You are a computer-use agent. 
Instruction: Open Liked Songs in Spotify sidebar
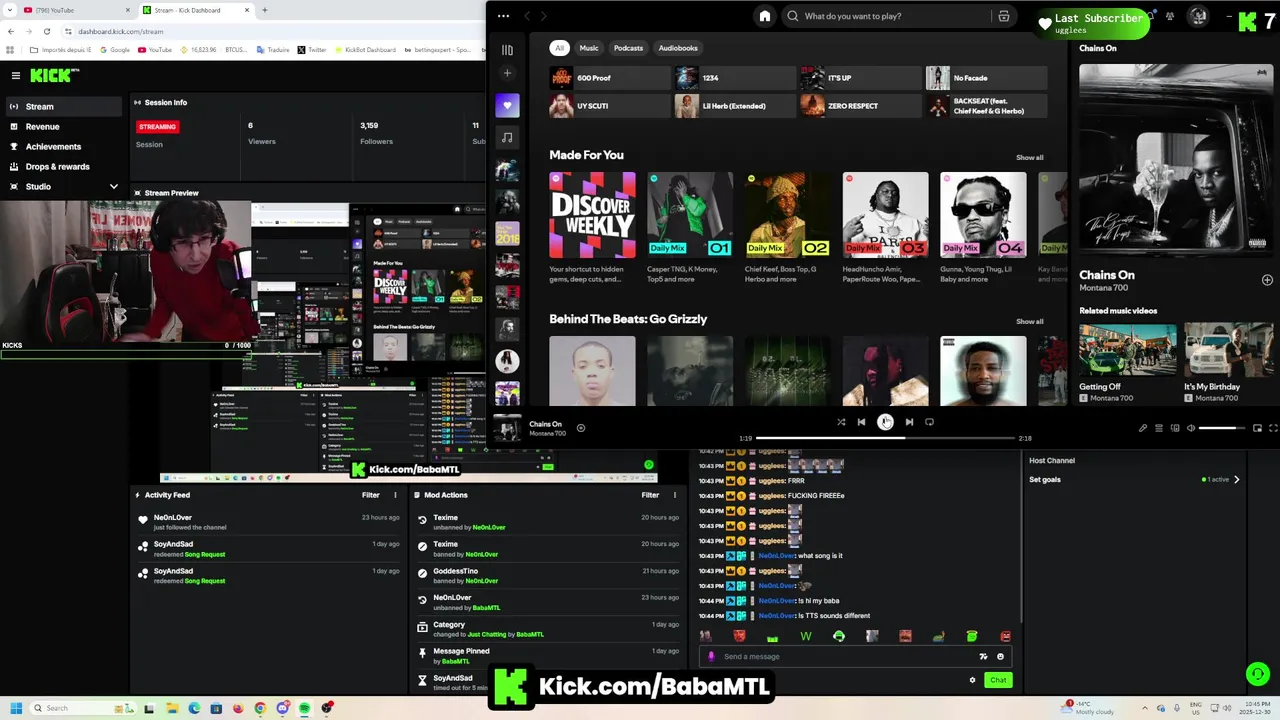pyautogui.click(x=507, y=105)
